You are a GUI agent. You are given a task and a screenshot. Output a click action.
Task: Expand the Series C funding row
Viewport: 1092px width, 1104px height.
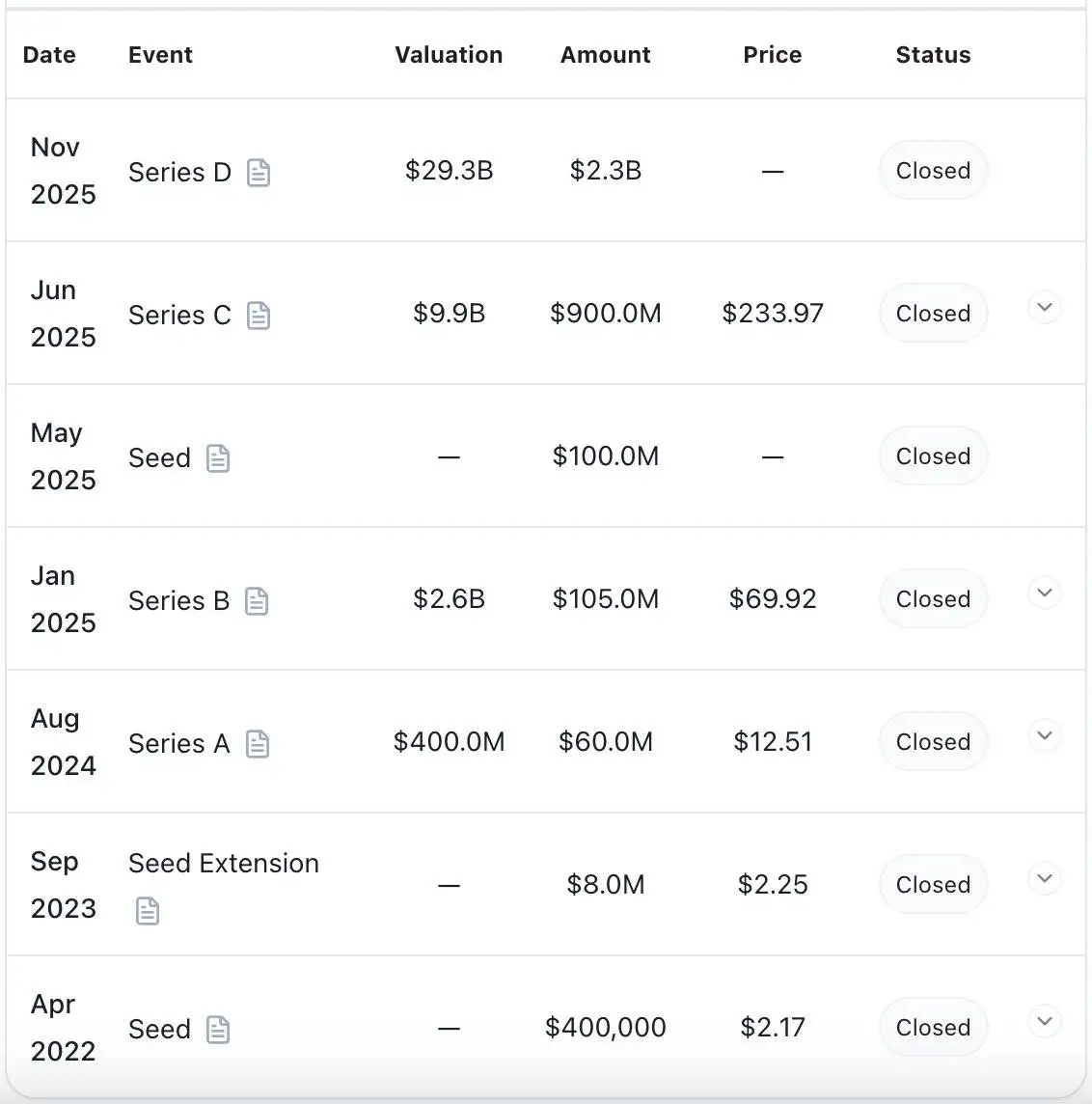tap(1044, 307)
